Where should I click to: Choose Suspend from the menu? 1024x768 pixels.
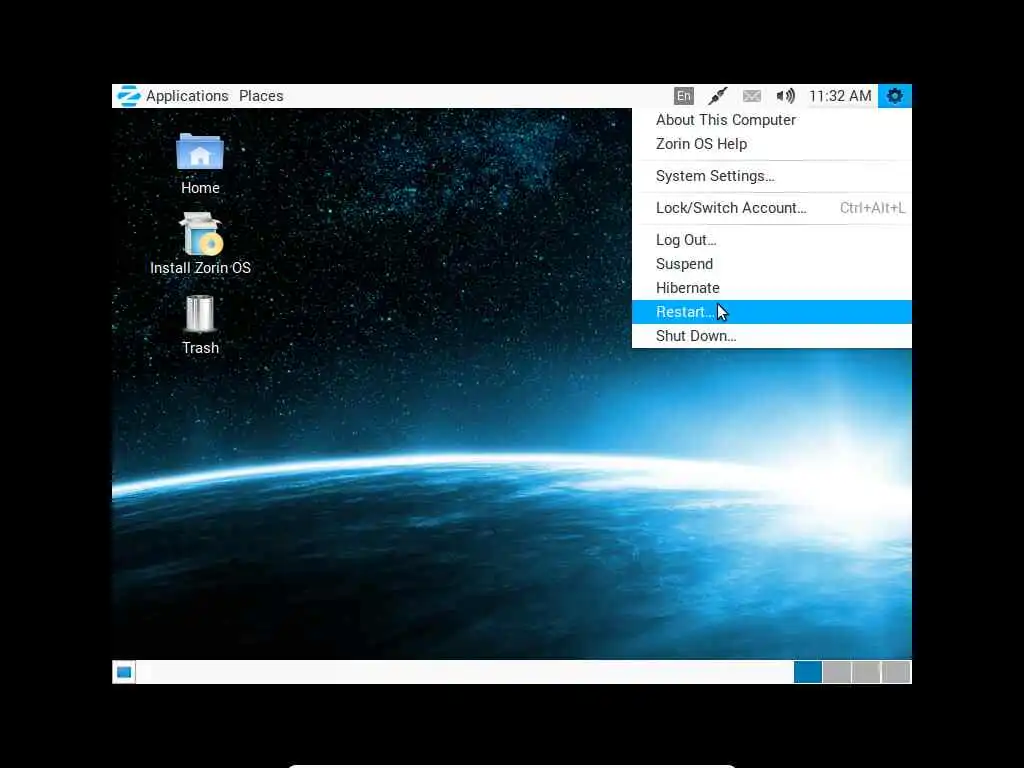tap(771, 264)
